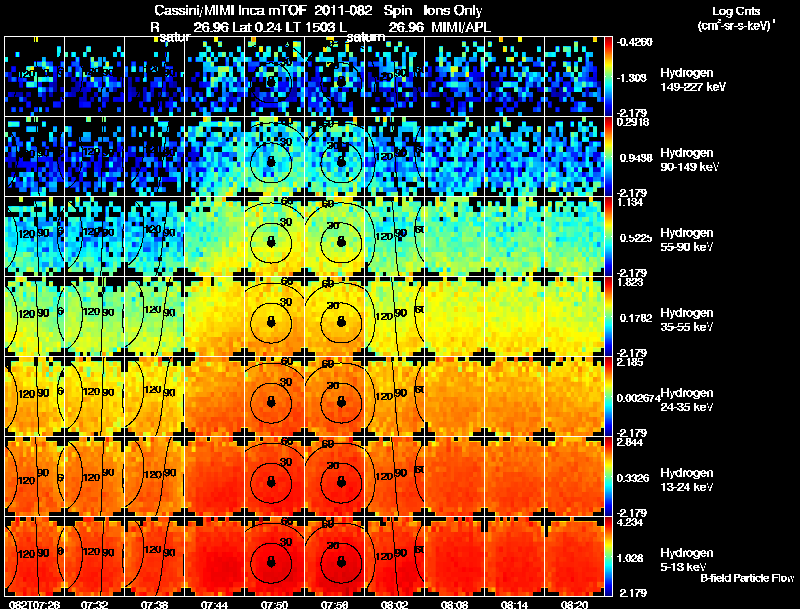Select the 07:44 timestamp label
The width and height of the screenshot is (800, 609).
[x=214, y=605]
